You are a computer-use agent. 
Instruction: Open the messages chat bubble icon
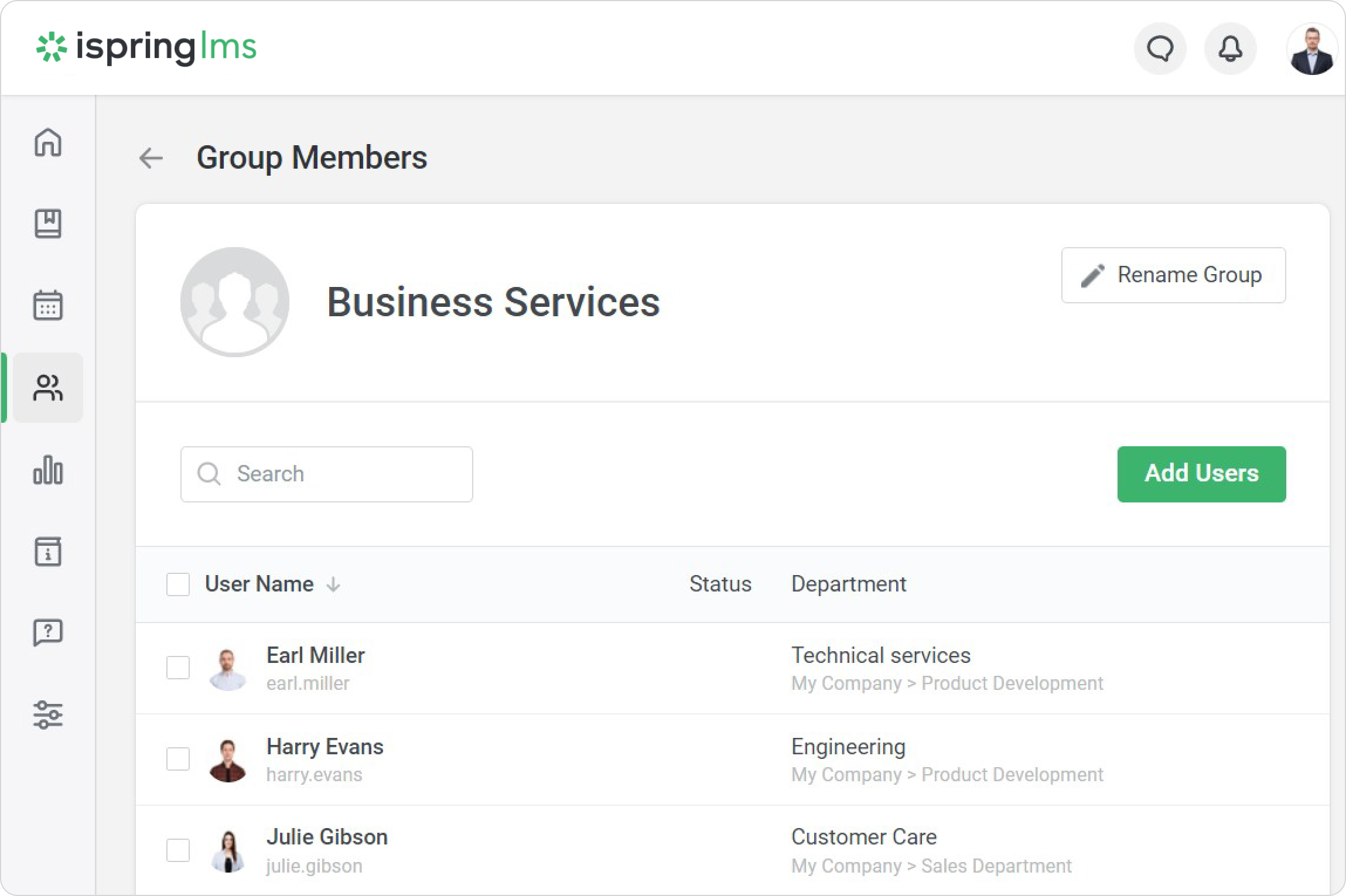click(1160, 49)
